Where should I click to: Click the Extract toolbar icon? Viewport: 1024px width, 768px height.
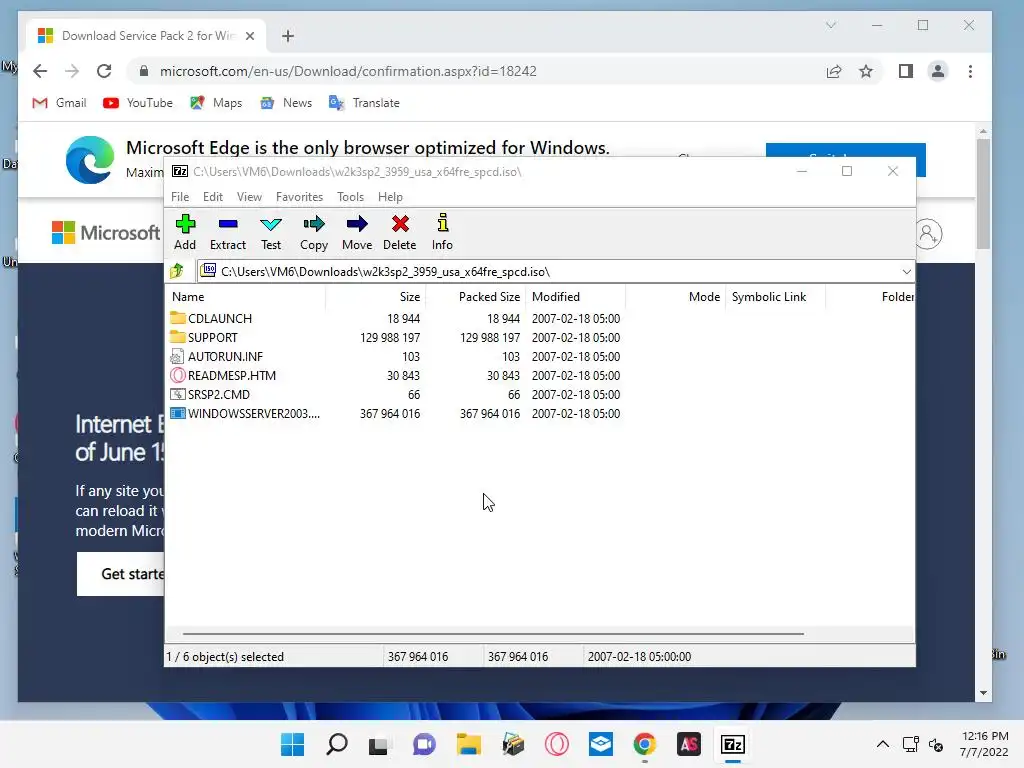[x=227, y=232]
